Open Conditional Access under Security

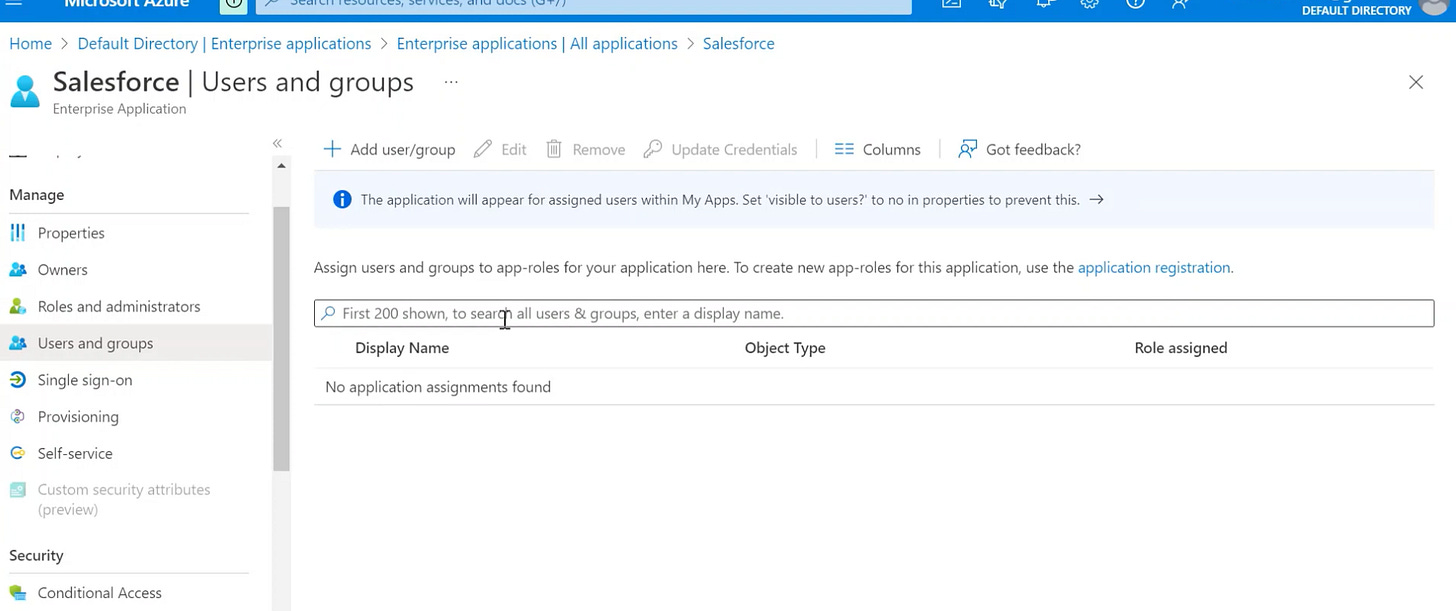[100, 593]
